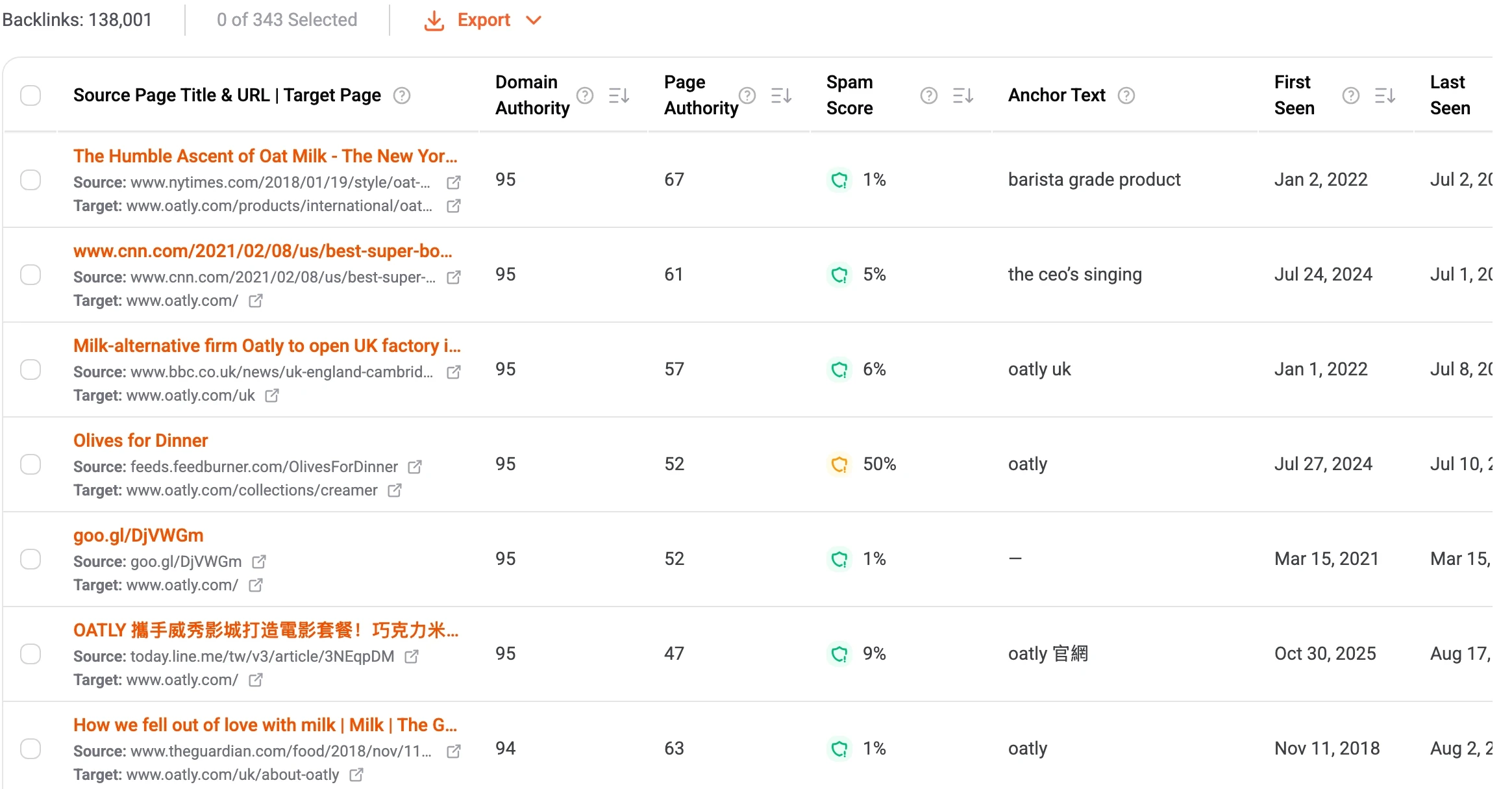Open the www.cnn.com/2021/02/08 title link
The image size is (1512, 789).
click(263, 251)
